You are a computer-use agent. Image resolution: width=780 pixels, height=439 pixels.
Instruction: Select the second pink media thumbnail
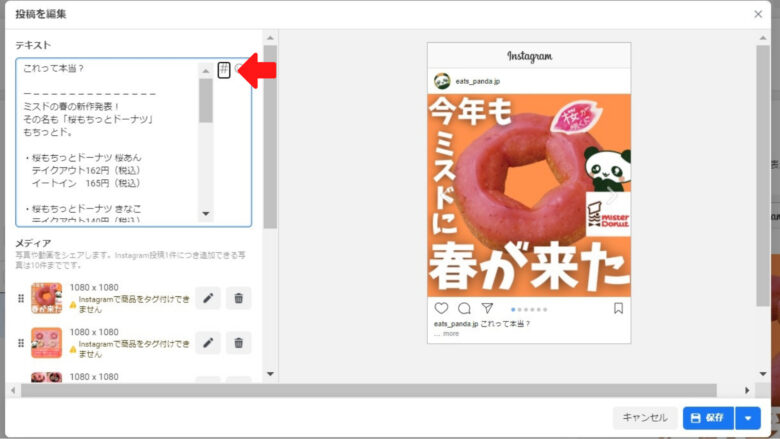(x=46, y=343)
